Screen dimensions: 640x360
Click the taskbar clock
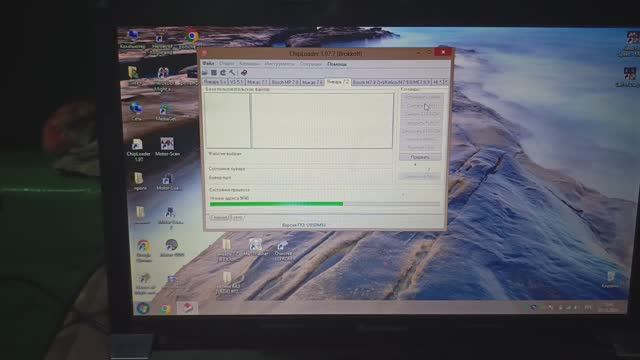(608, 308)
